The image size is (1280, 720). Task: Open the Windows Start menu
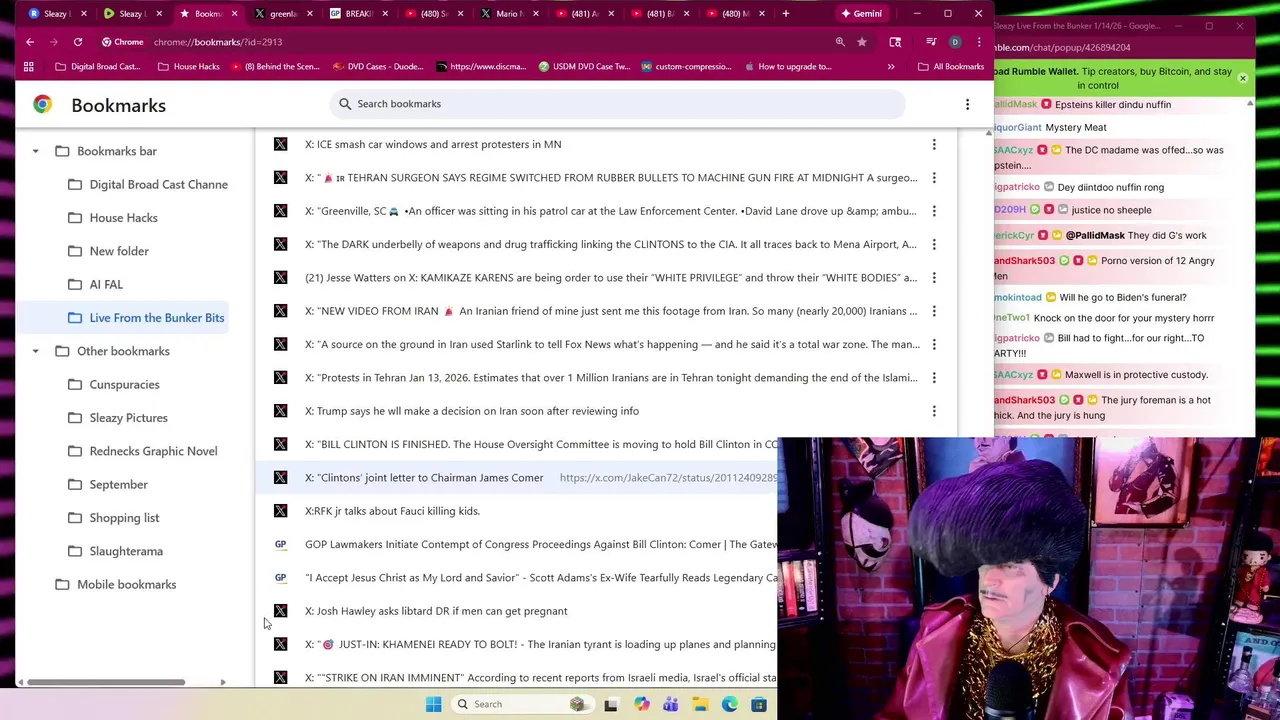coord(433,704)
